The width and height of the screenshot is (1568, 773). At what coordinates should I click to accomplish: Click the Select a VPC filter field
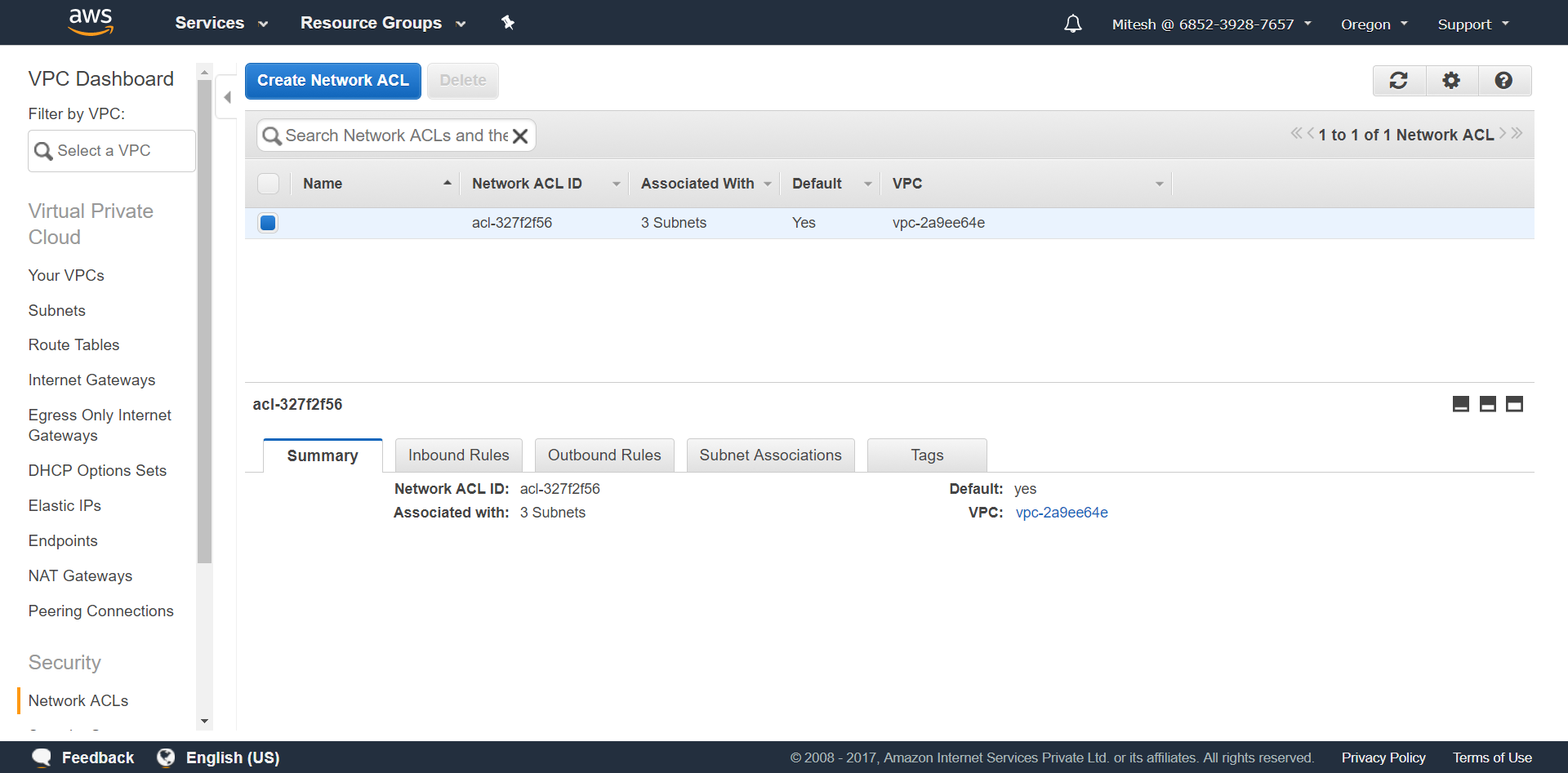click(112, 151)
